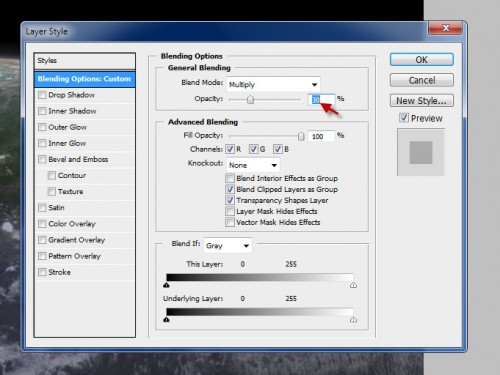Screen dimensions: 500x375
Task: Click the This Layer gradient bar
Action: click(x=260, y=277)
